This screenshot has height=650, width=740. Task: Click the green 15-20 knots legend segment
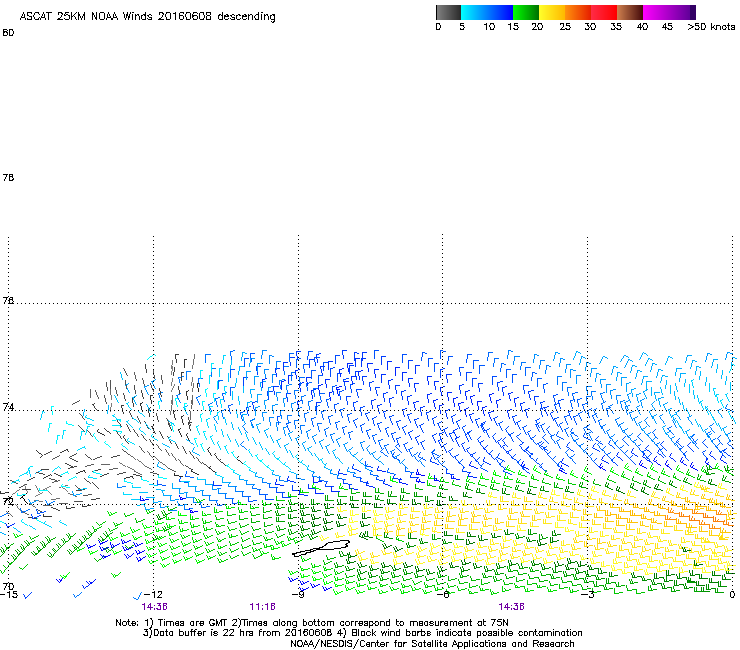coord(526,12)
